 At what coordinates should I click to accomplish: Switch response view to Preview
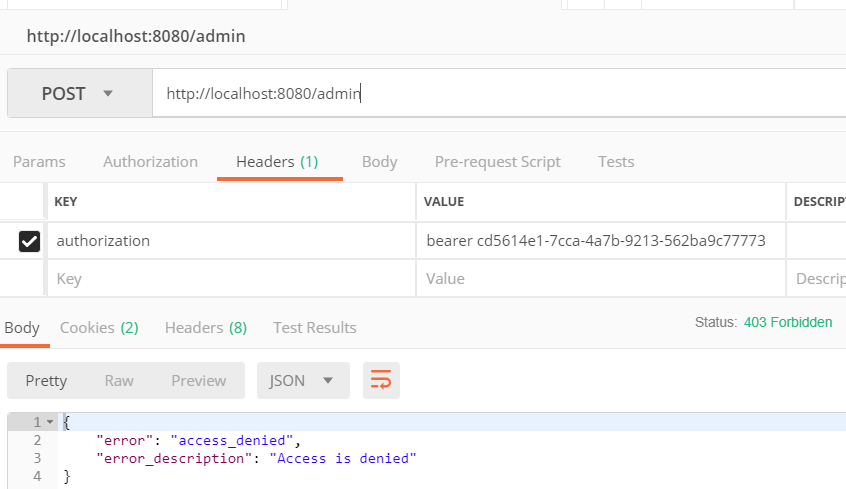pos(198,380)
